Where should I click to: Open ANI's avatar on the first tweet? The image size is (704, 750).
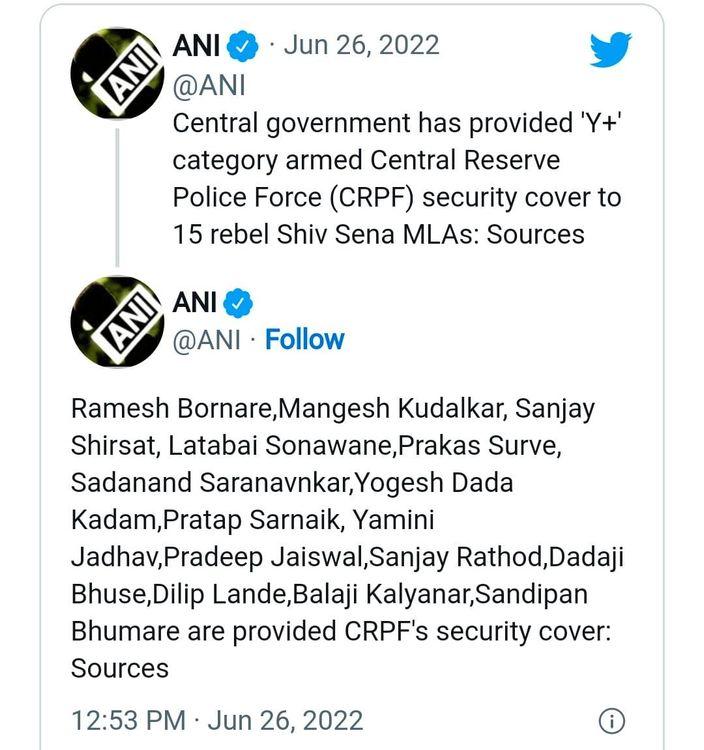tap(117, 72)
